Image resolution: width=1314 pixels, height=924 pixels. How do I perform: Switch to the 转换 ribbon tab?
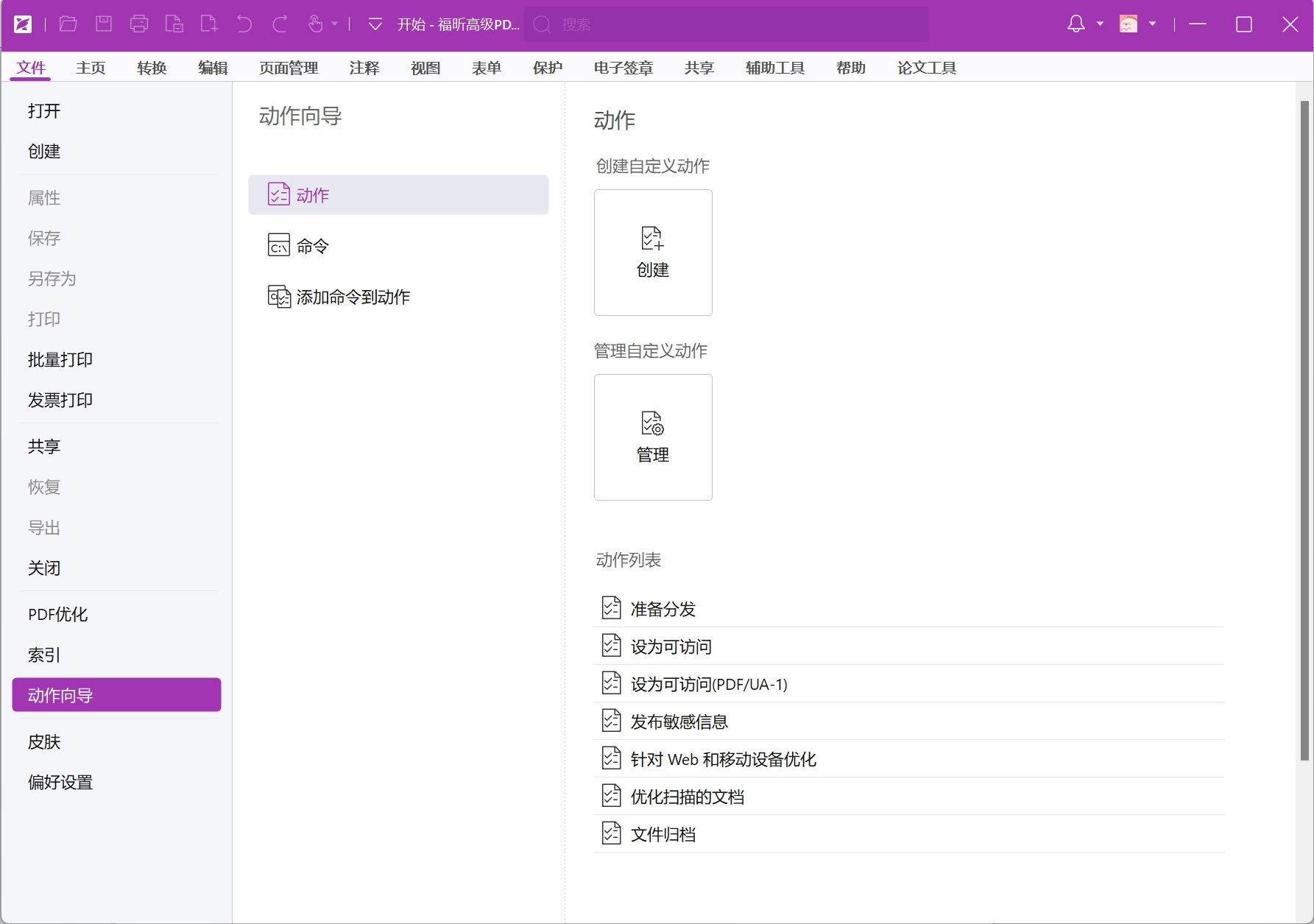pos(152,68)
